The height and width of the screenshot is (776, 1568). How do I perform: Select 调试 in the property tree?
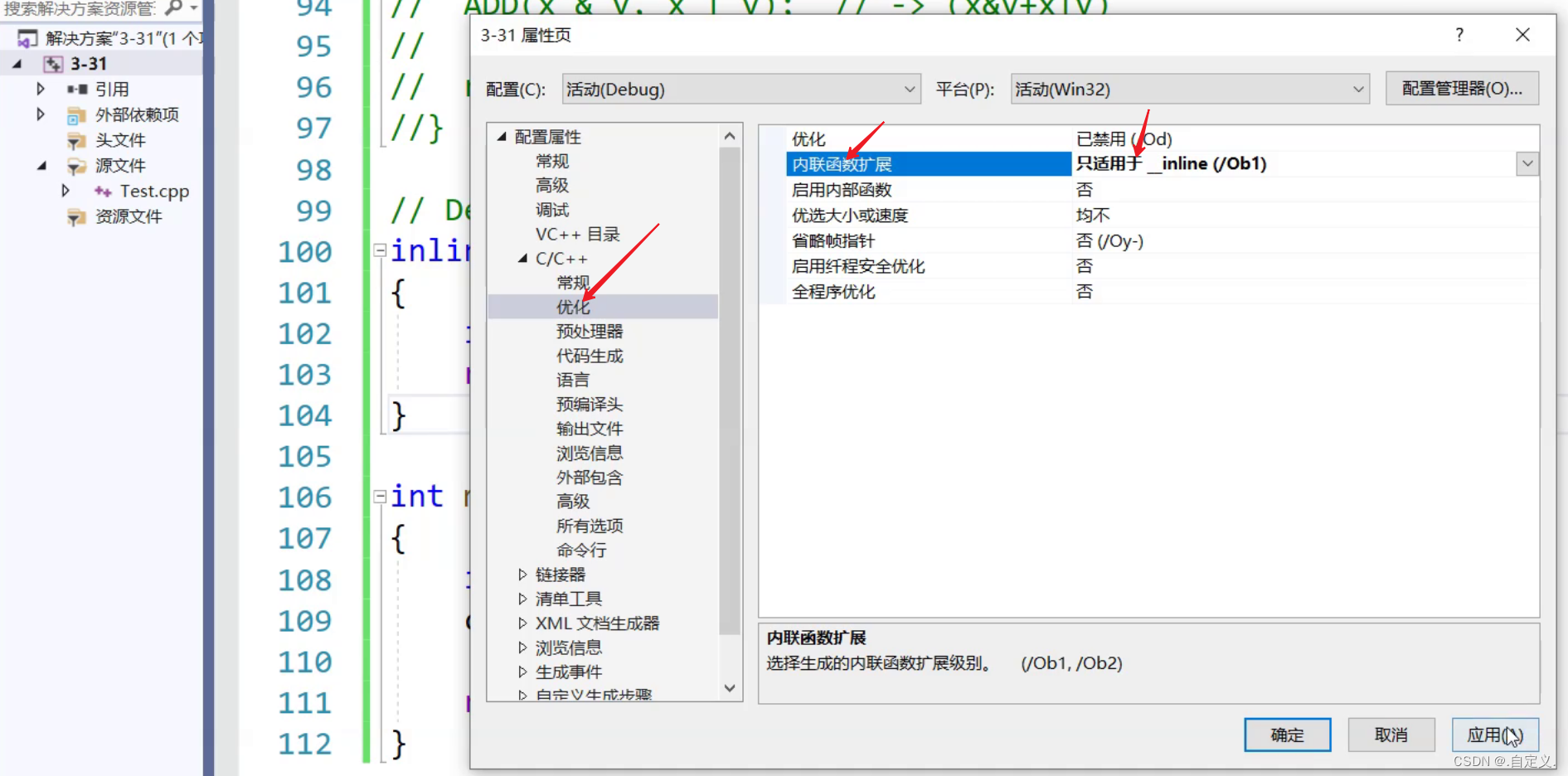point(552,210)
